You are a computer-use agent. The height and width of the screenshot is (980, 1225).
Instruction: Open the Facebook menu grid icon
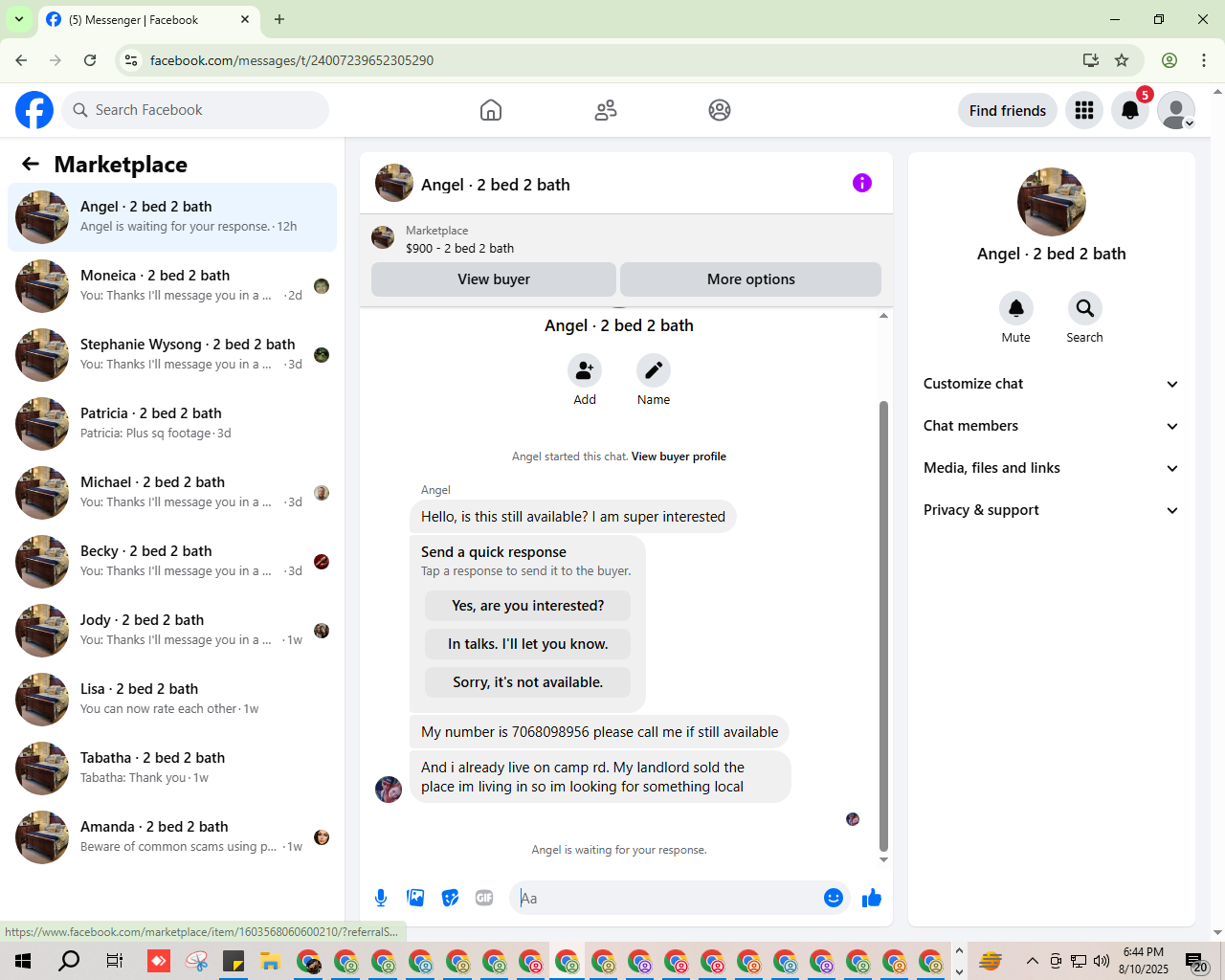1084,110
